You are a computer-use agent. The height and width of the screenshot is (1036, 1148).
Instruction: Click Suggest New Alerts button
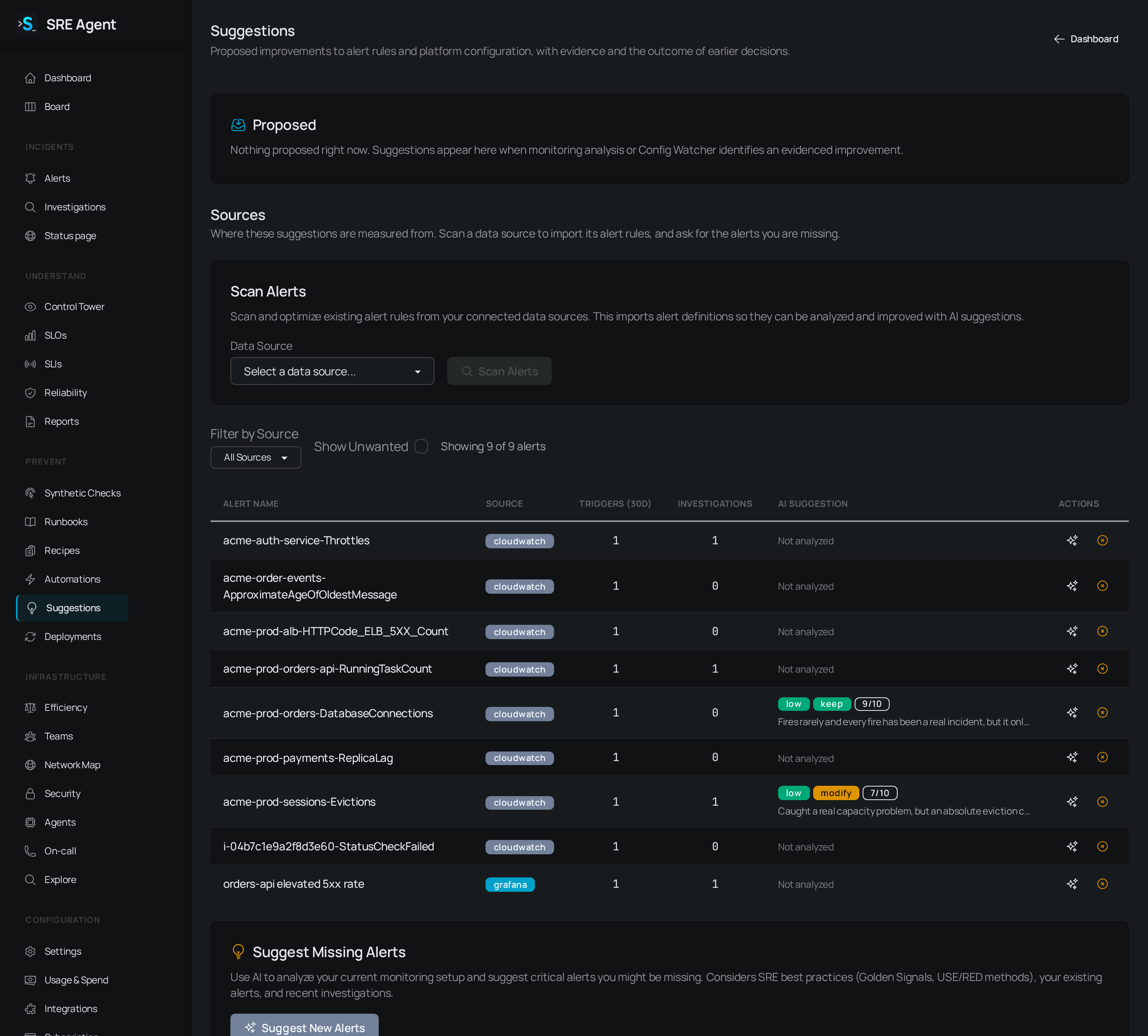[304, 1026]
